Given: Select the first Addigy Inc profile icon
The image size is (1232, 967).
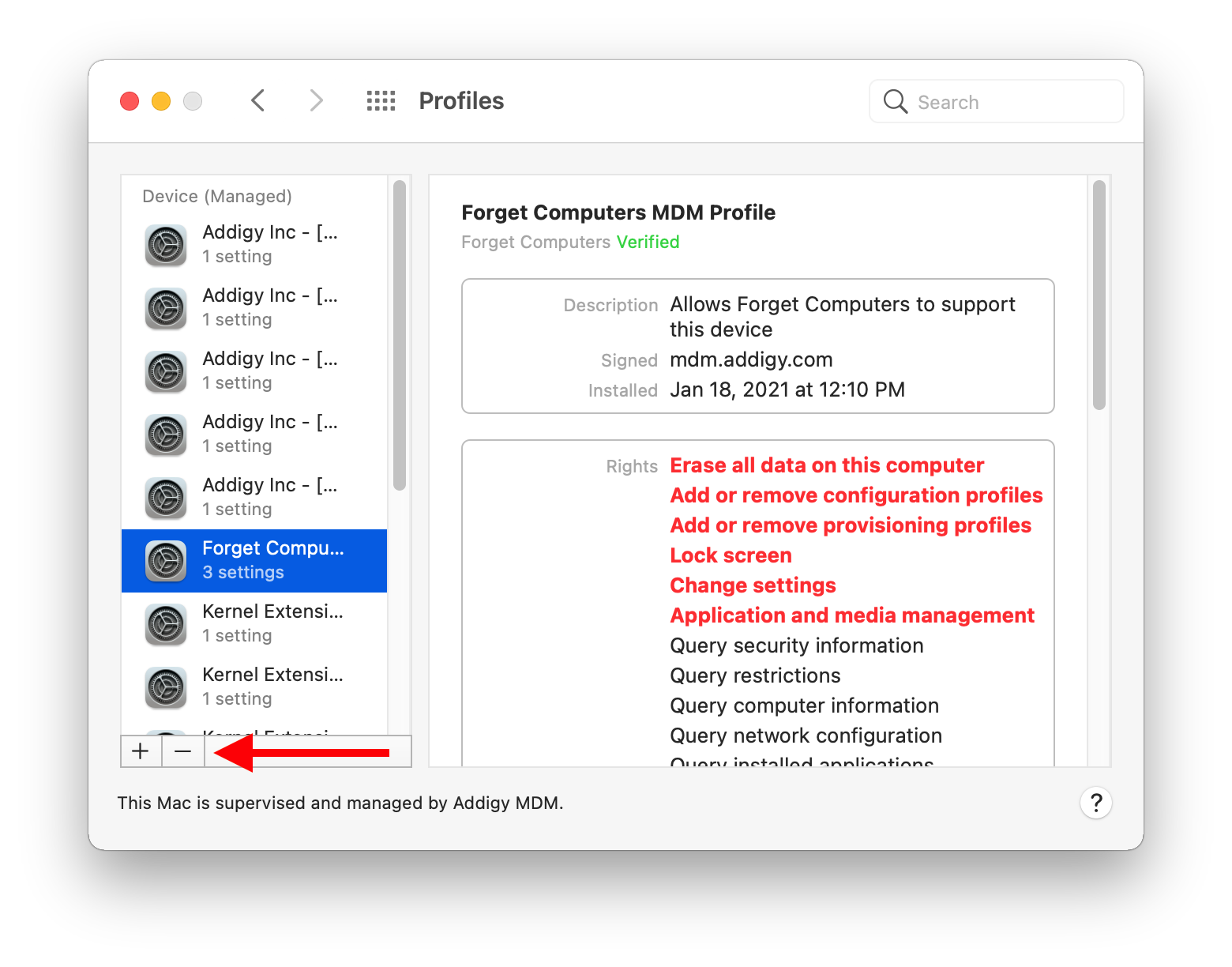Looking at the screenshot, I should tap(166, 245).
